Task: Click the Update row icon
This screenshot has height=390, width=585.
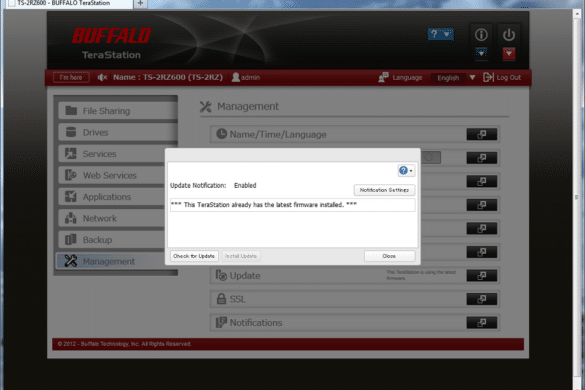Action: pos(221,275)
